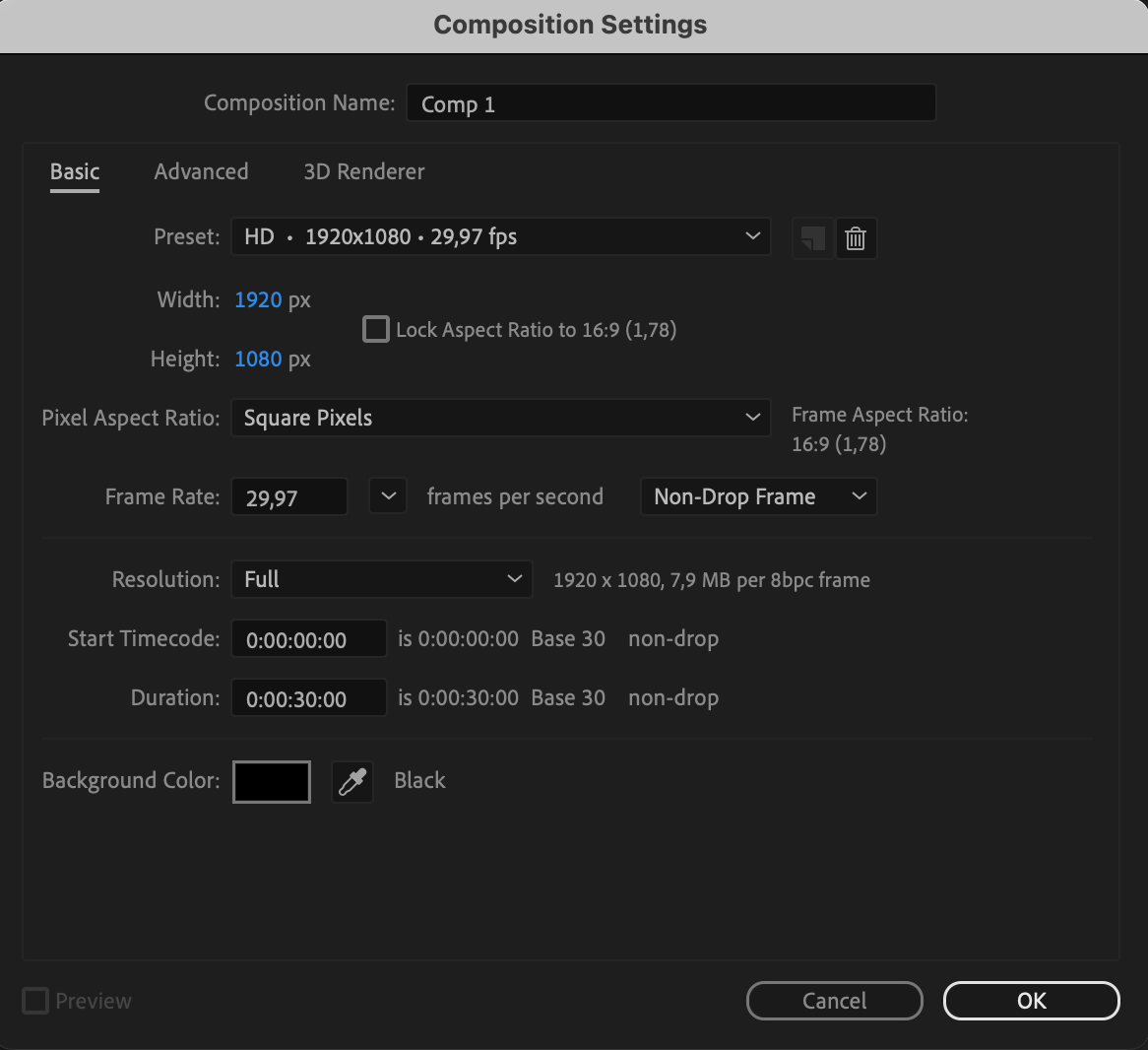
Task: Toggle the Preview checkbox
Action: [35, 1001]
